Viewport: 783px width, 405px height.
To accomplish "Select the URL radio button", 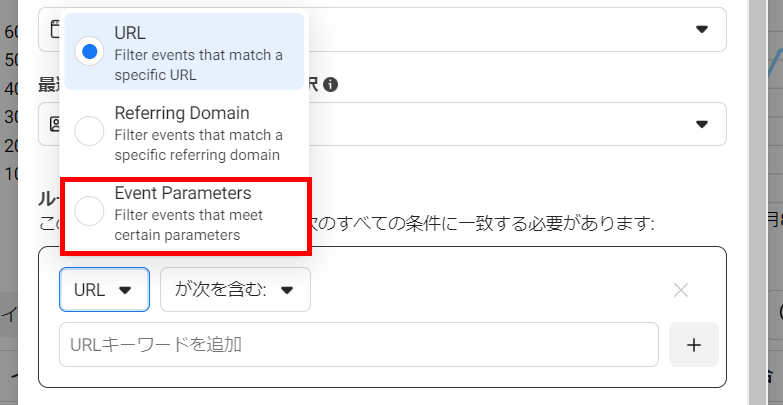I will tap(90, 52).
